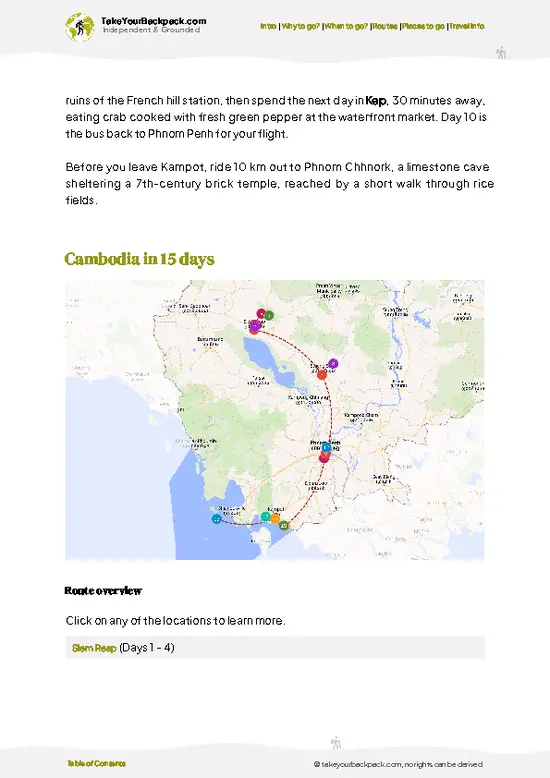Image resolution: width=550 pixels, height=778 pixels.
Task: Click the 'Cambodia in 15 days' heading
Action: (x=139, y=259)
